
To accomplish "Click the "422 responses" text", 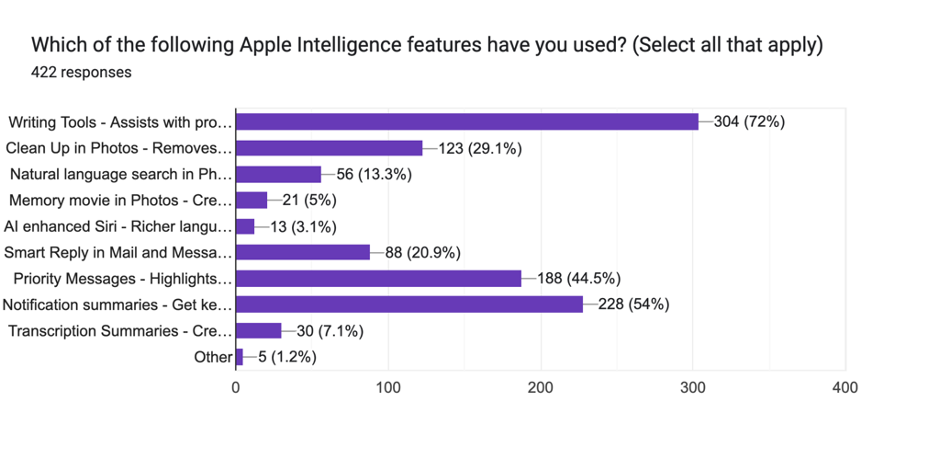I will [81, 72].
